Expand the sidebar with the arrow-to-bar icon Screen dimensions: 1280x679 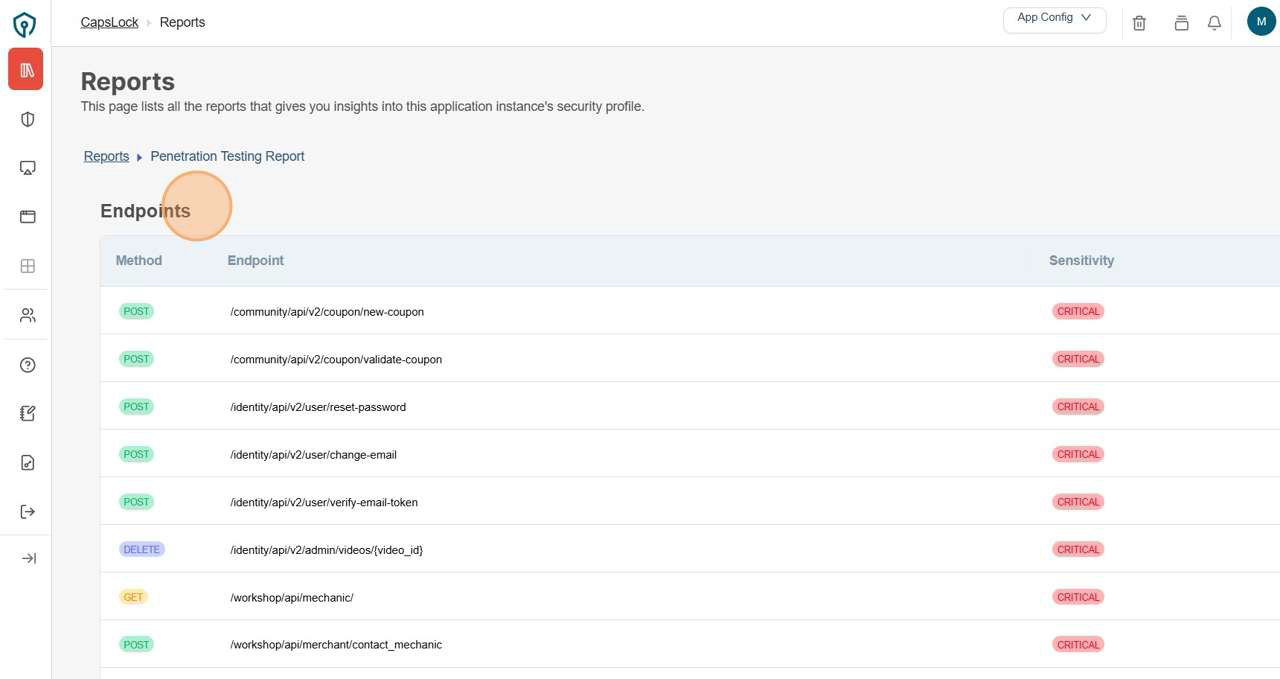click(x=28, y=558)
